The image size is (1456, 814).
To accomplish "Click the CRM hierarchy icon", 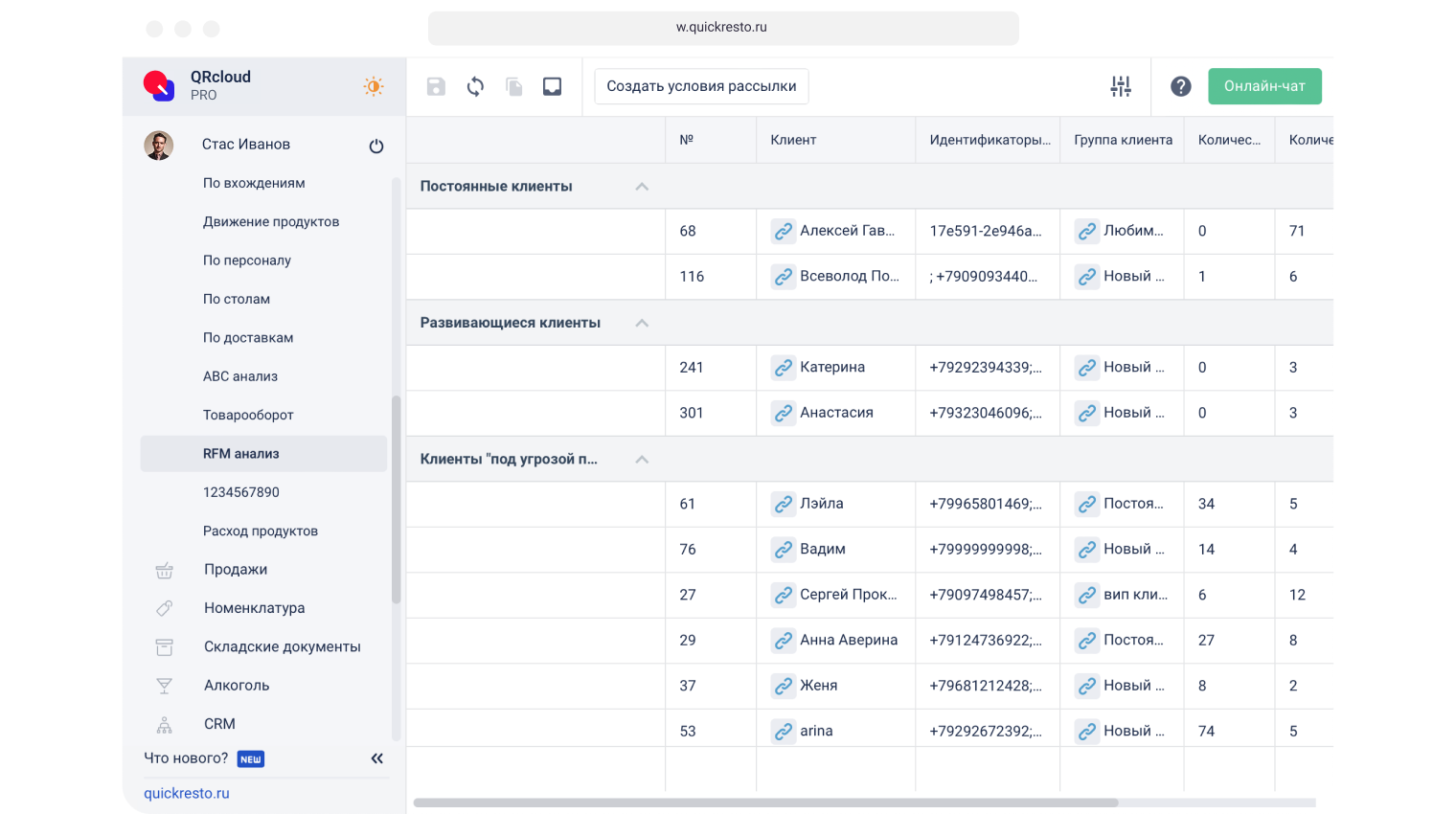I will click(165, 725).
